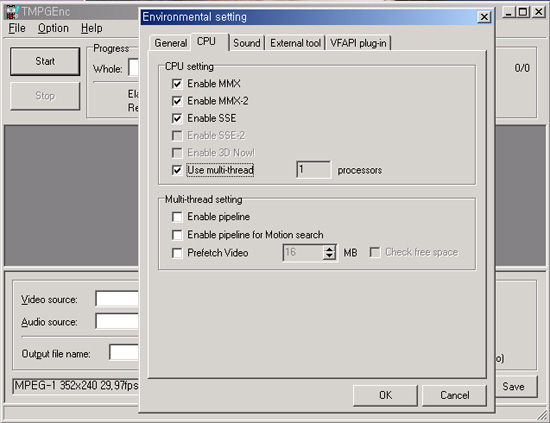Switch to the General tab
The width and height of the screenshot is (550, 423).
click(x=170, y=43)
